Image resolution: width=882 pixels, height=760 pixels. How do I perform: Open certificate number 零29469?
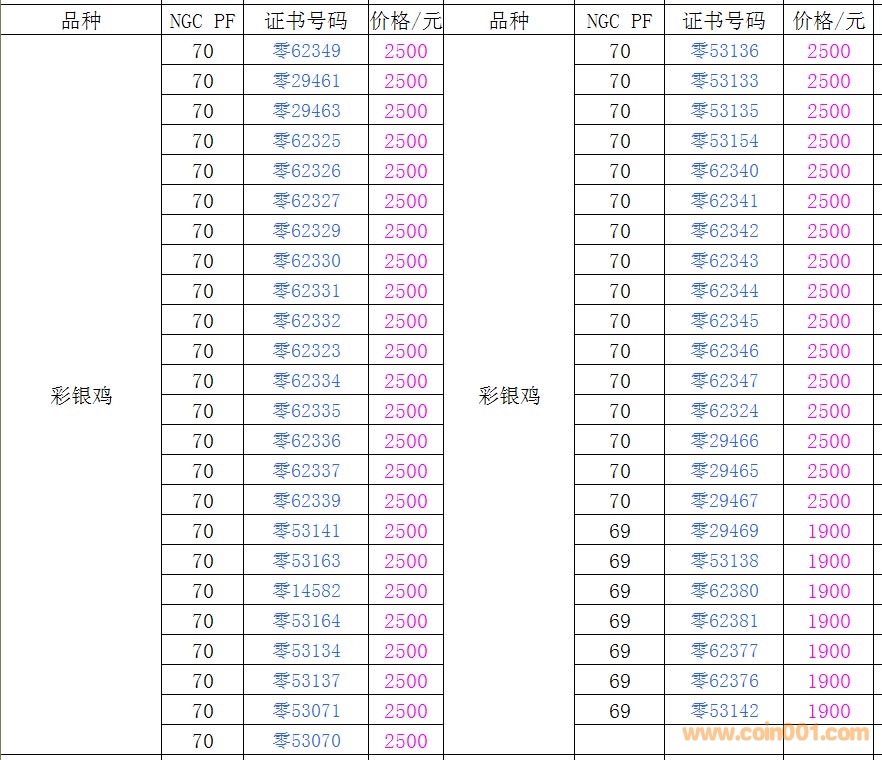(x=725, y=531)
